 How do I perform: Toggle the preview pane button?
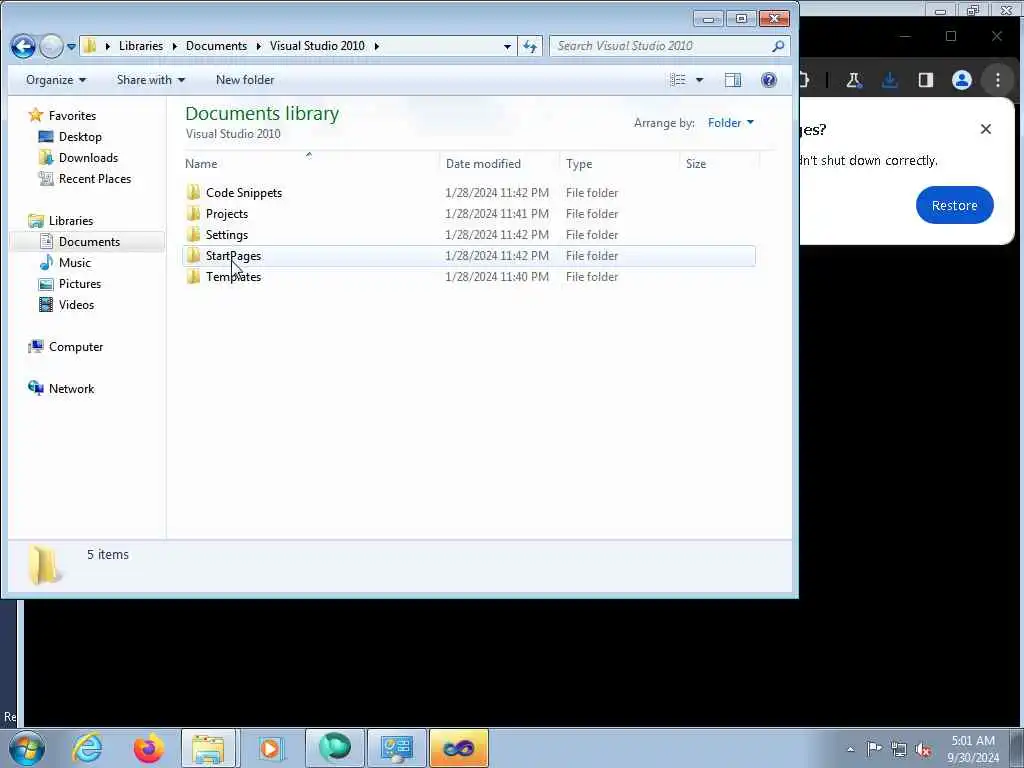(733, 80)
